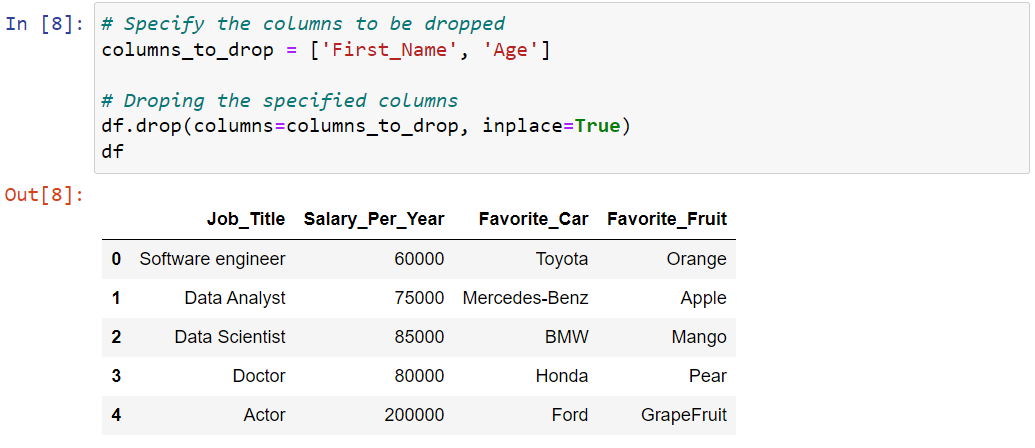Select the row index 0 label

pyautogui.click(x=116, y=259)
